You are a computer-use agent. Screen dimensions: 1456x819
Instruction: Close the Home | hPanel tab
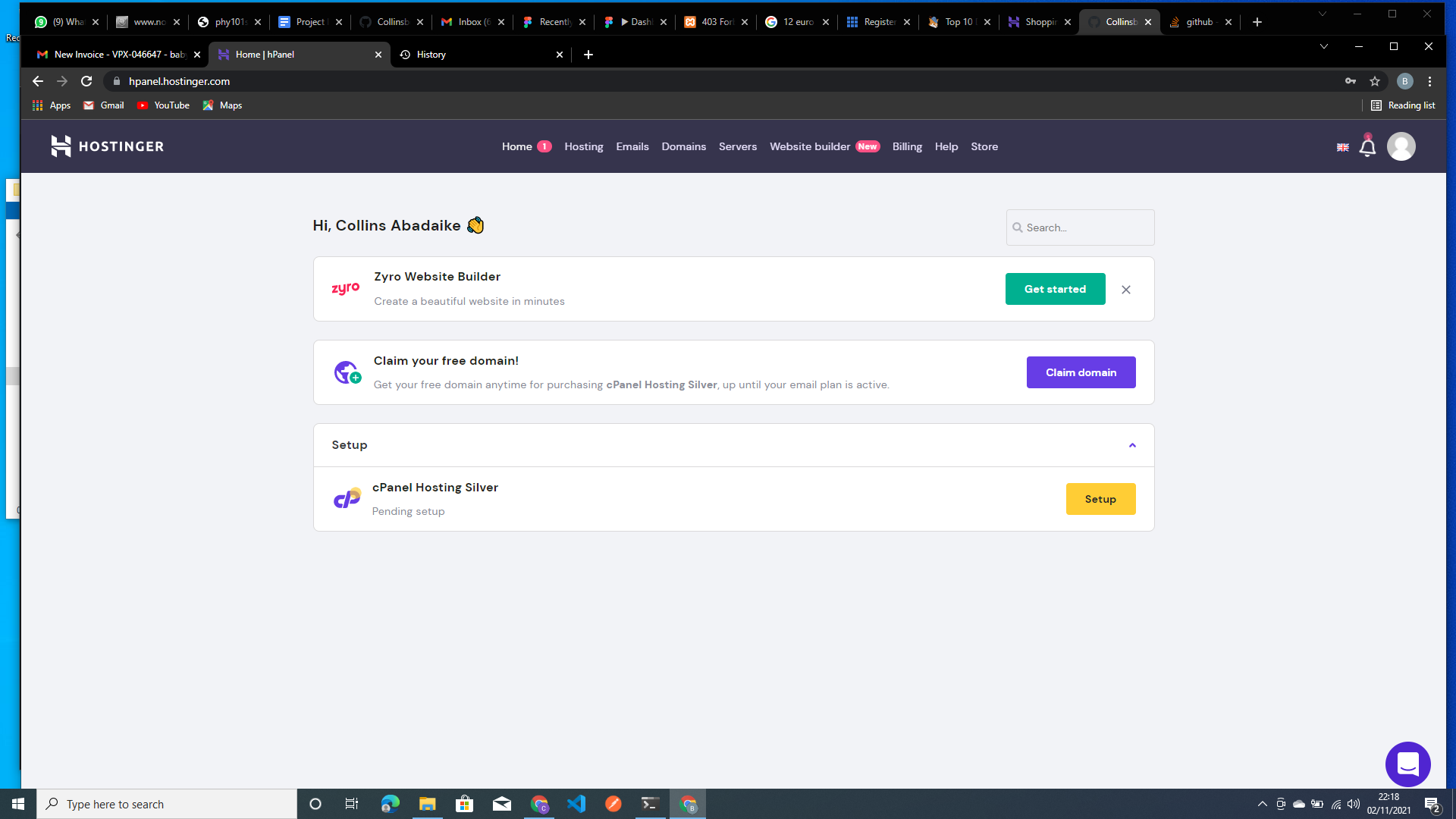(378, 55)
